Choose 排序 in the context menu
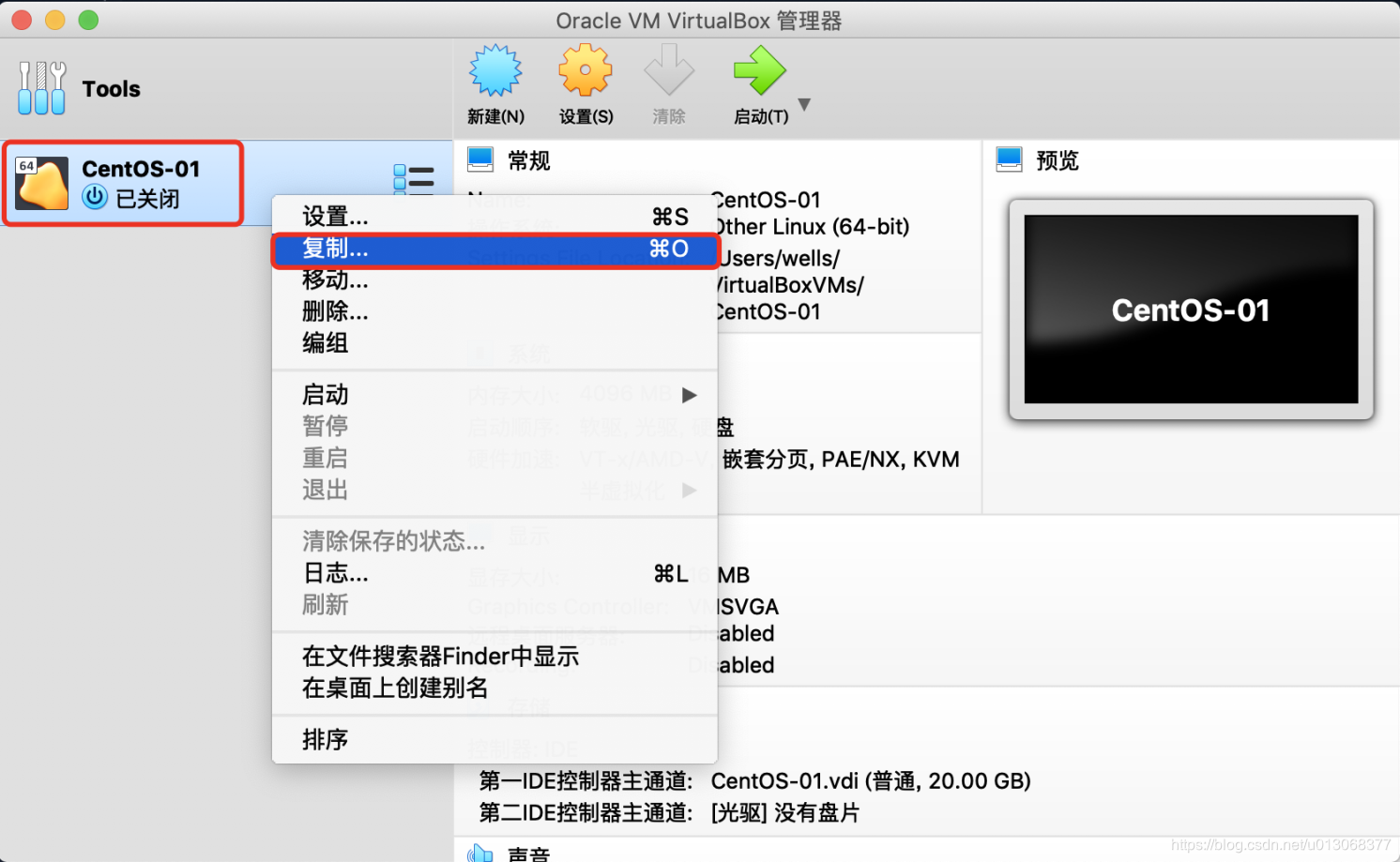 (x=495, y=740)
